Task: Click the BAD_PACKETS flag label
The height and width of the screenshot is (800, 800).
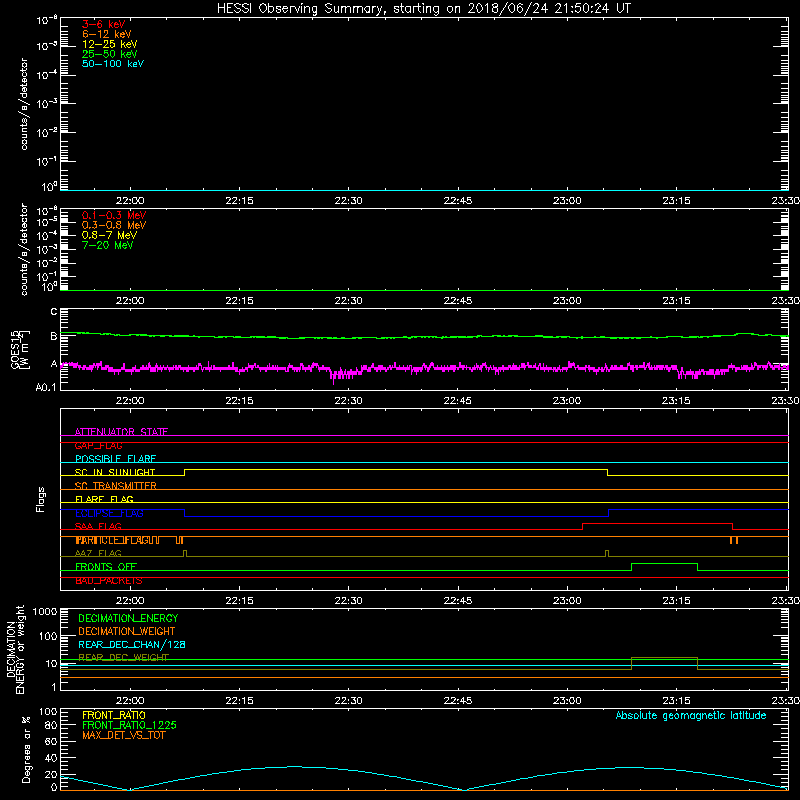Action: pos(109,581)
